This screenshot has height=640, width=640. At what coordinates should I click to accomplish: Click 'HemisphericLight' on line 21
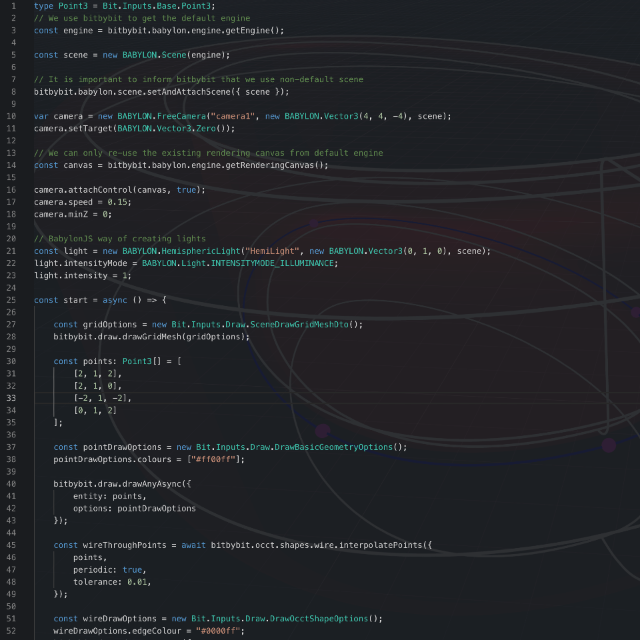pos(201,251)
